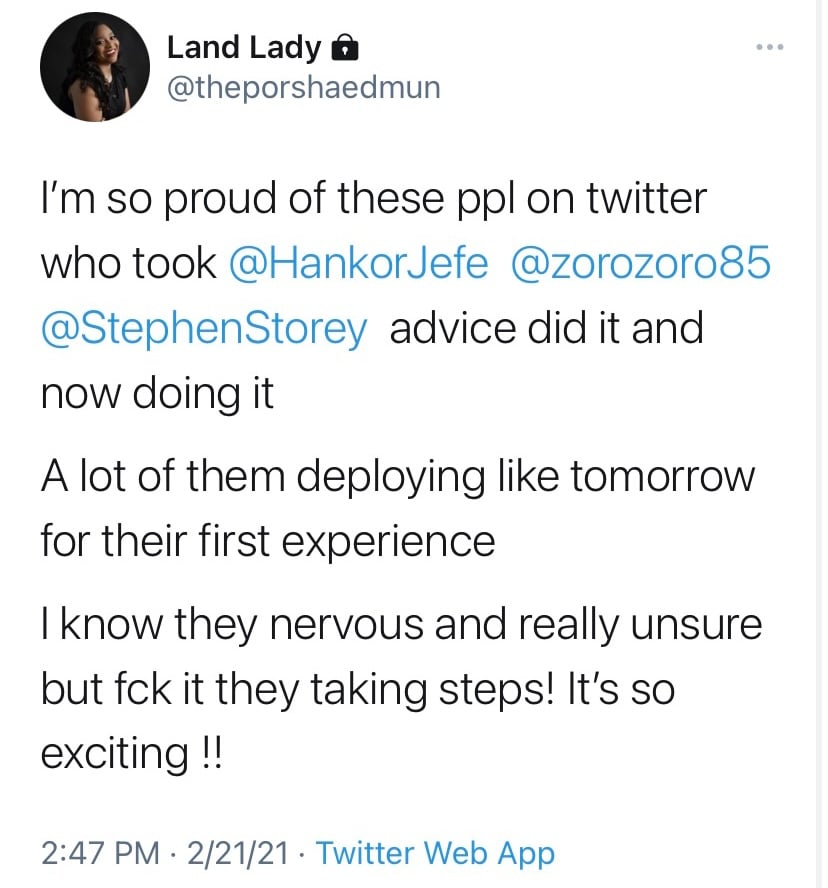Image resolution: width=828 pixels, height=888 pixels.
Task: Click the Land Lady display name
Action: point(244,48)
